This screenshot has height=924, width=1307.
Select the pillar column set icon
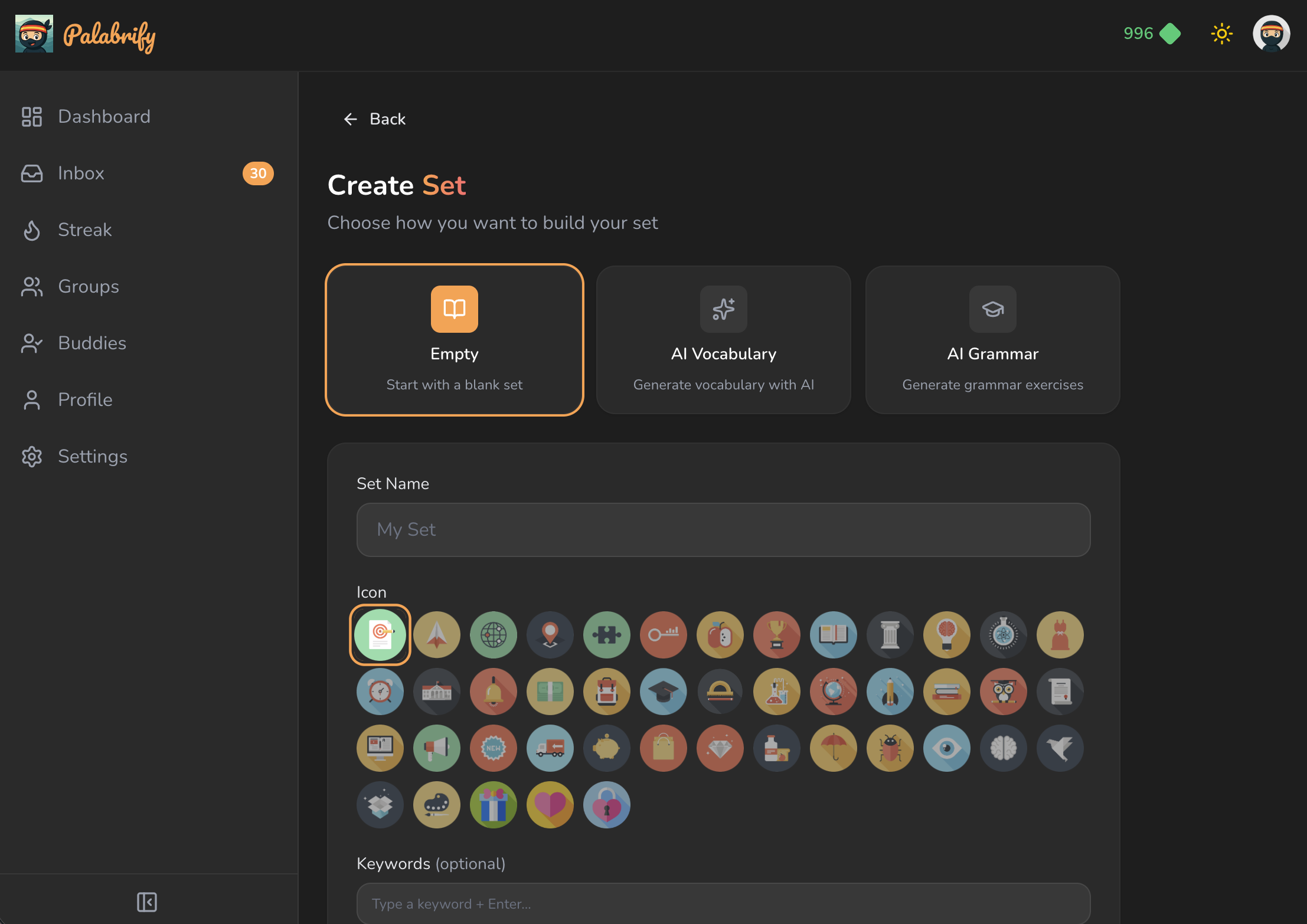(890, 635)
